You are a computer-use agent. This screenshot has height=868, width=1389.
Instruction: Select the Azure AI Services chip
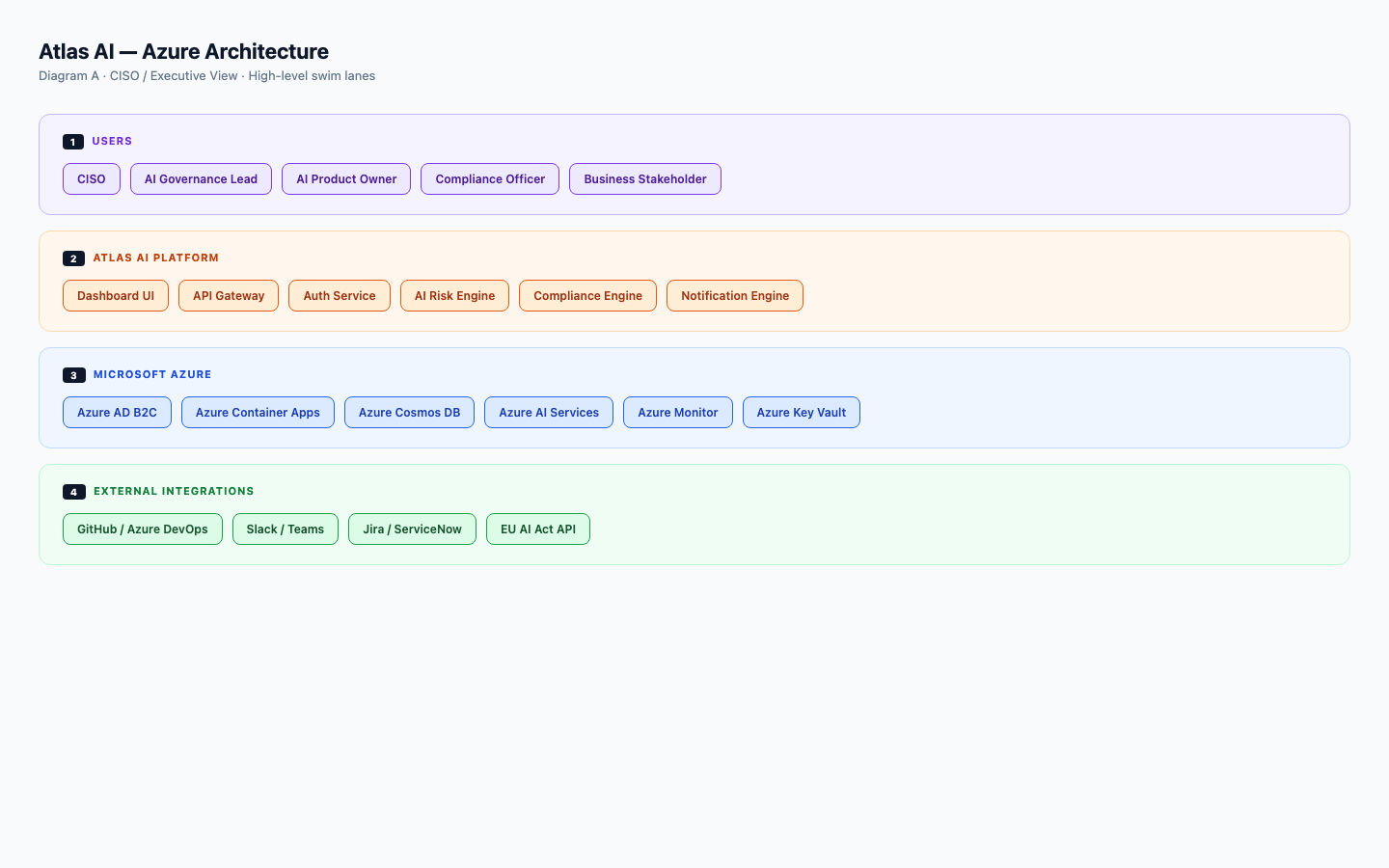pos(549,413)
